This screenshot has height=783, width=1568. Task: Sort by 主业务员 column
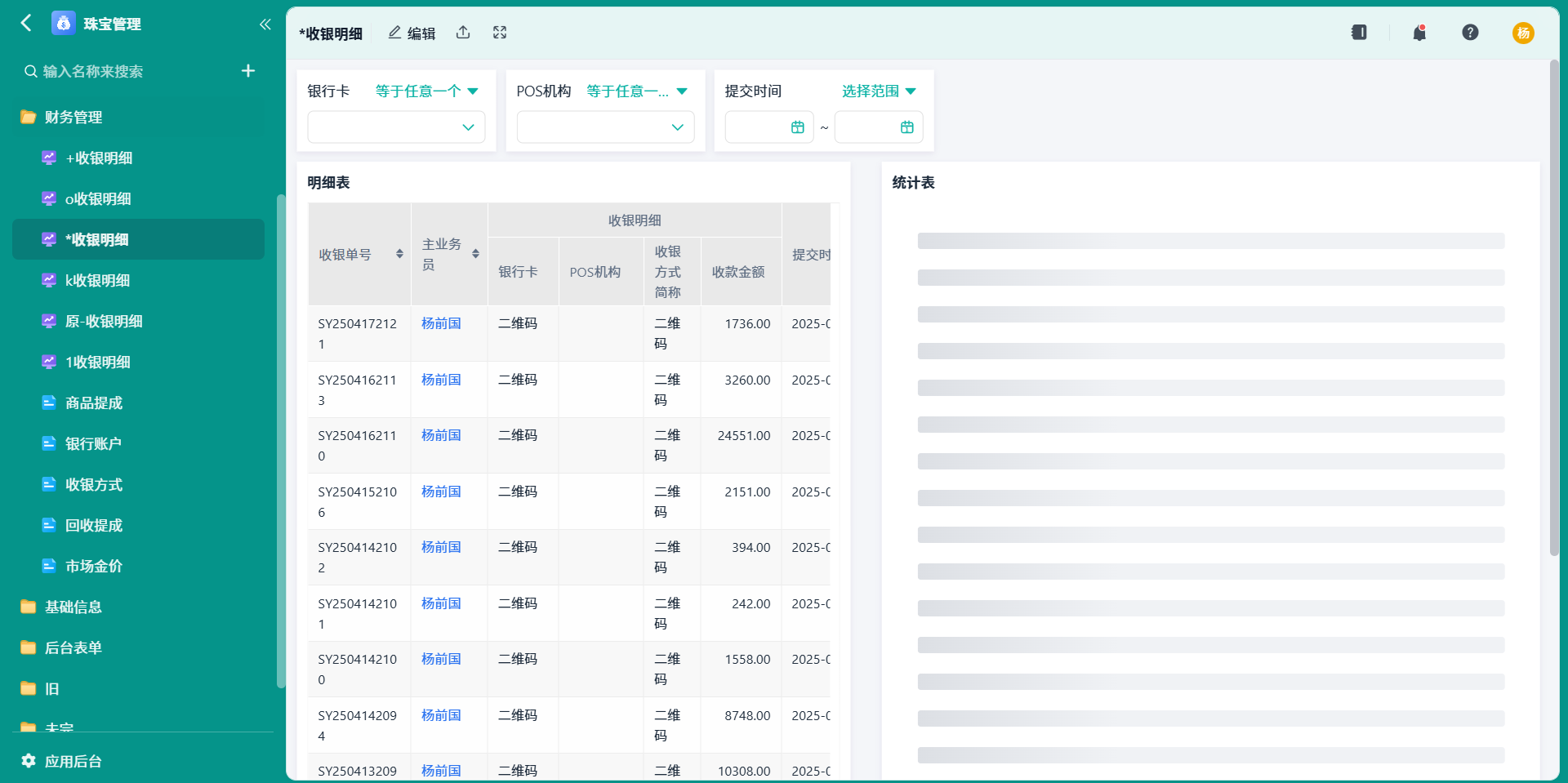click(475, 254)
